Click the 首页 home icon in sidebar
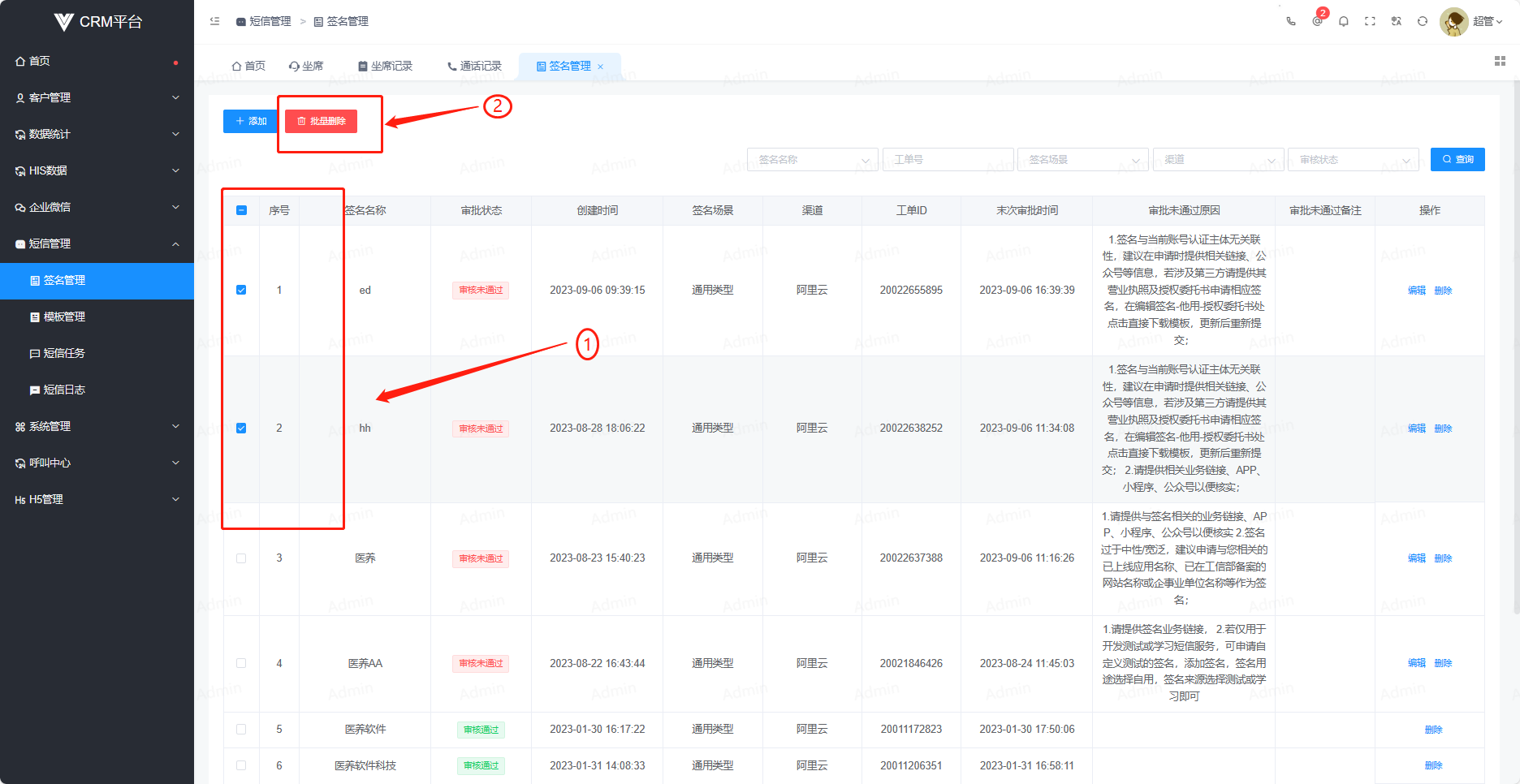1520x784 pixels. pos(20,61)
